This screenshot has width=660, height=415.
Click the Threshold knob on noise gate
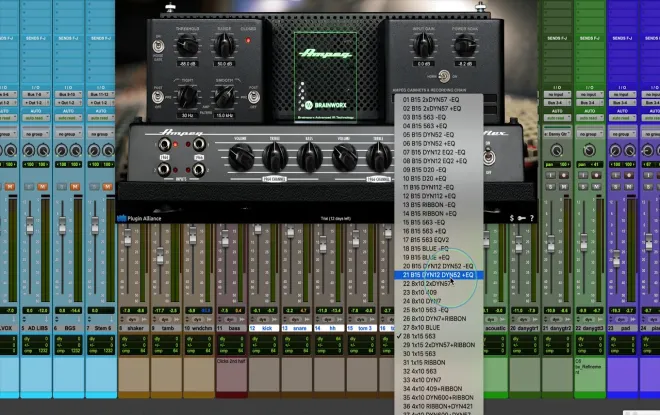(x=187, y=45)
